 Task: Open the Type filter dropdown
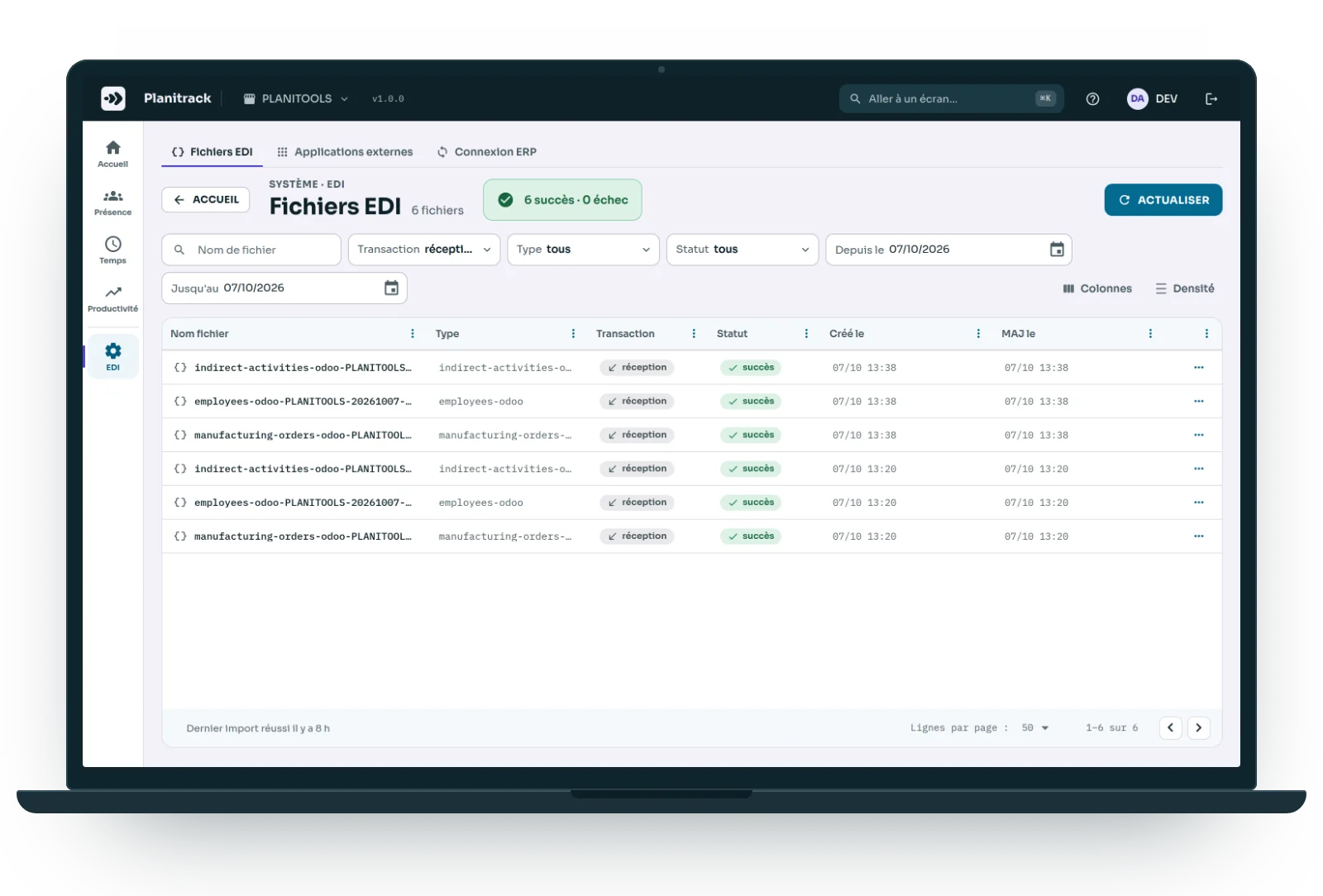click(x=583, y=250)
